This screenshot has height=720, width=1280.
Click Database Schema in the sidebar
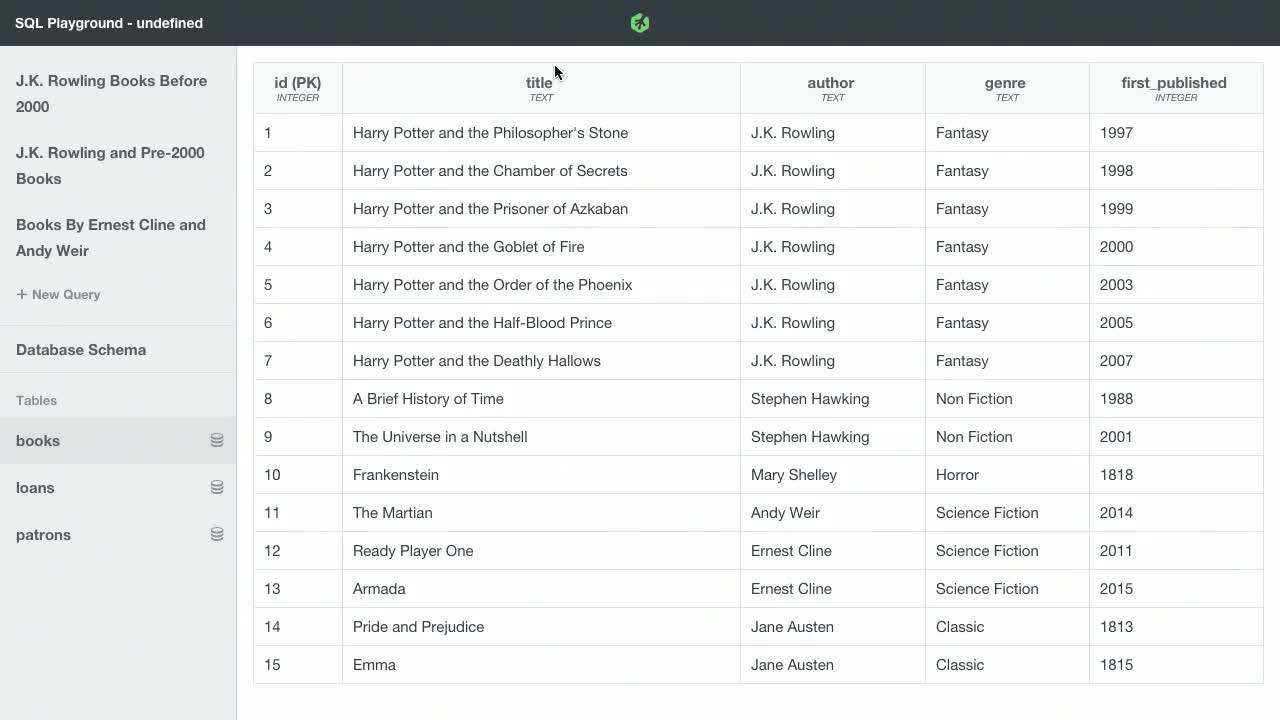(x=81, y=350)
